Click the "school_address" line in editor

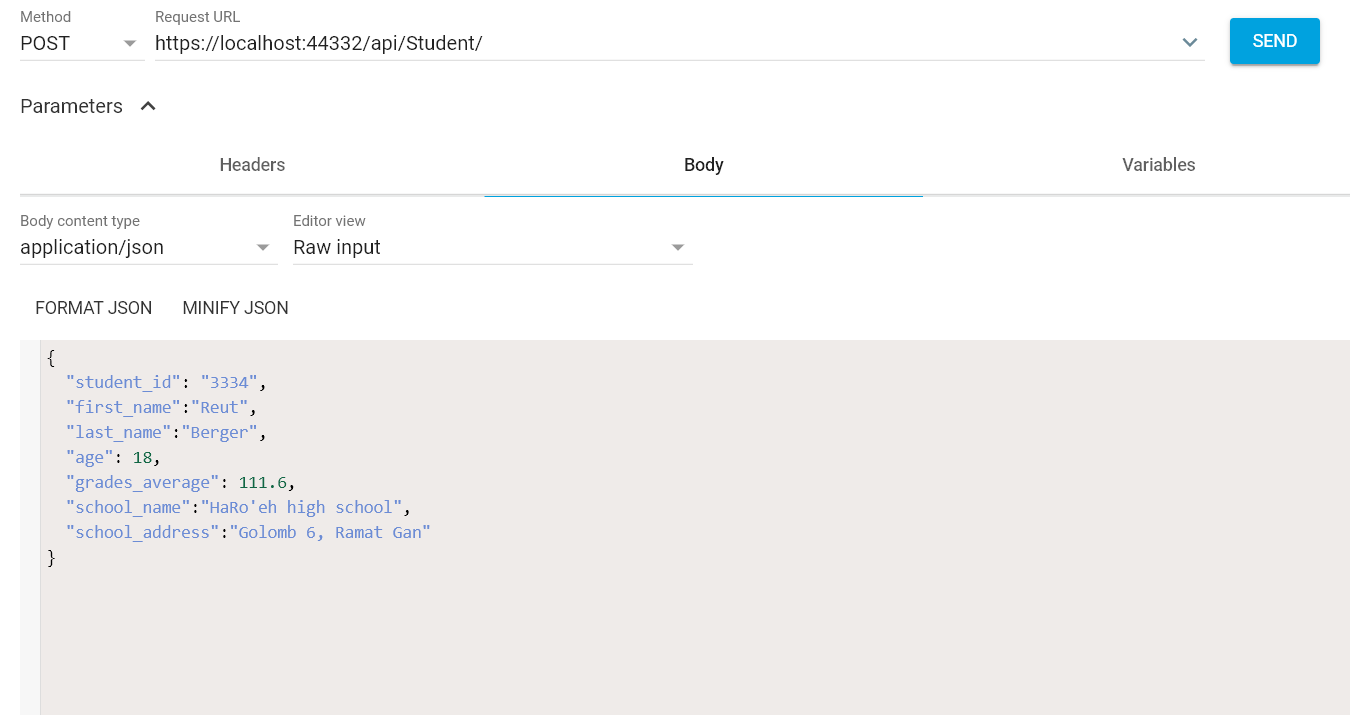[248, 532]
